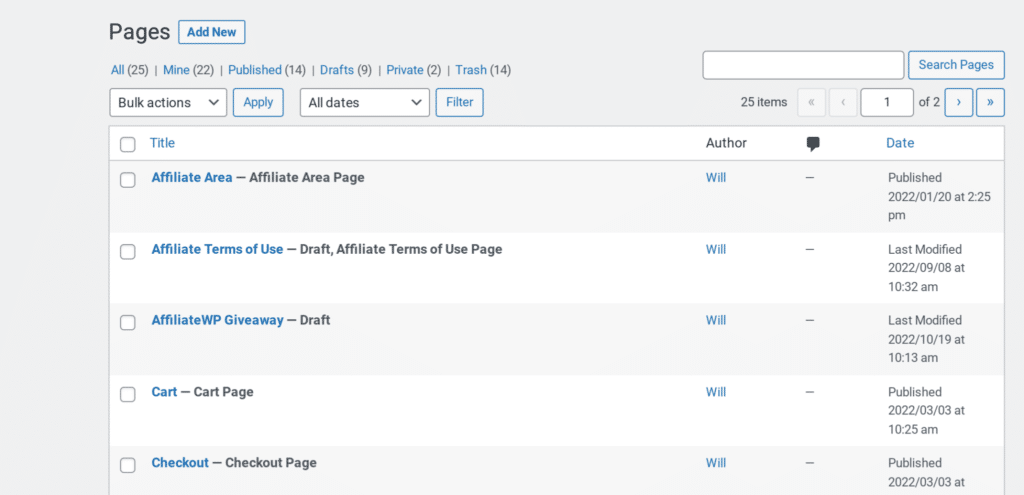Image resolution: width=1024 pixels, height=495 pixels.
Task: Click the Search Pages button
Action: click(x=956, y=65)
